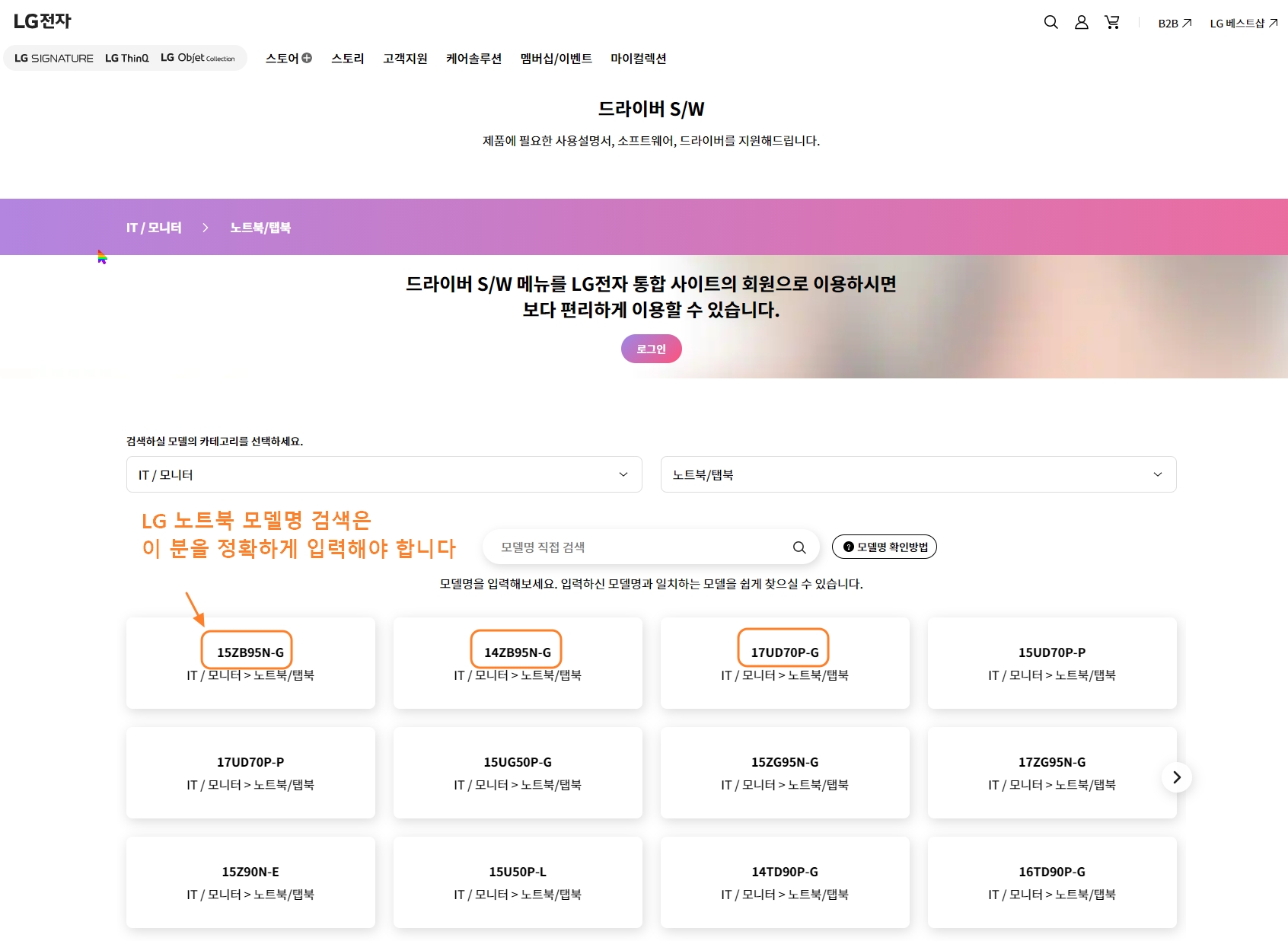Click the 로그인 button

coord(651,349)
